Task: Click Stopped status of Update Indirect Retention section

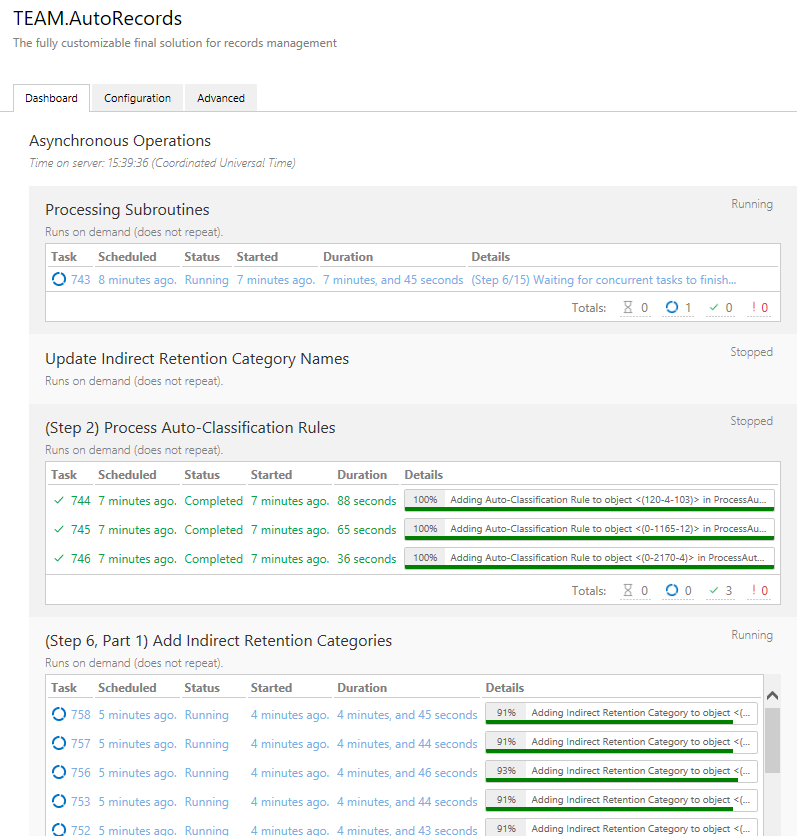Action: [751, 352]
